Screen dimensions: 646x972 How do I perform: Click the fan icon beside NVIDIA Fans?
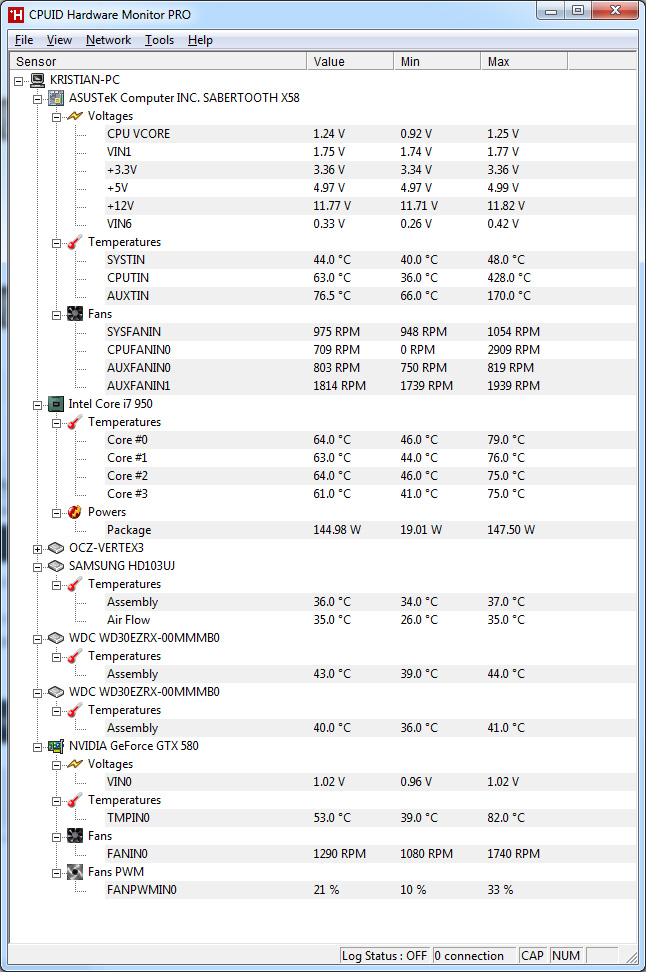click(75, 836)
